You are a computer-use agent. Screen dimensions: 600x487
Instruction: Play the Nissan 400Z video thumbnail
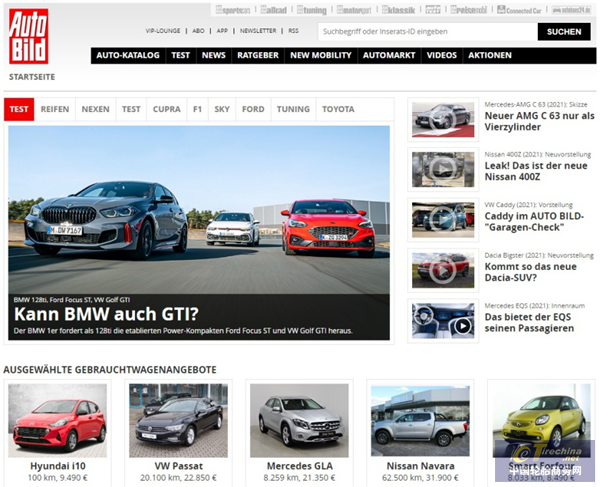(443, 169)
